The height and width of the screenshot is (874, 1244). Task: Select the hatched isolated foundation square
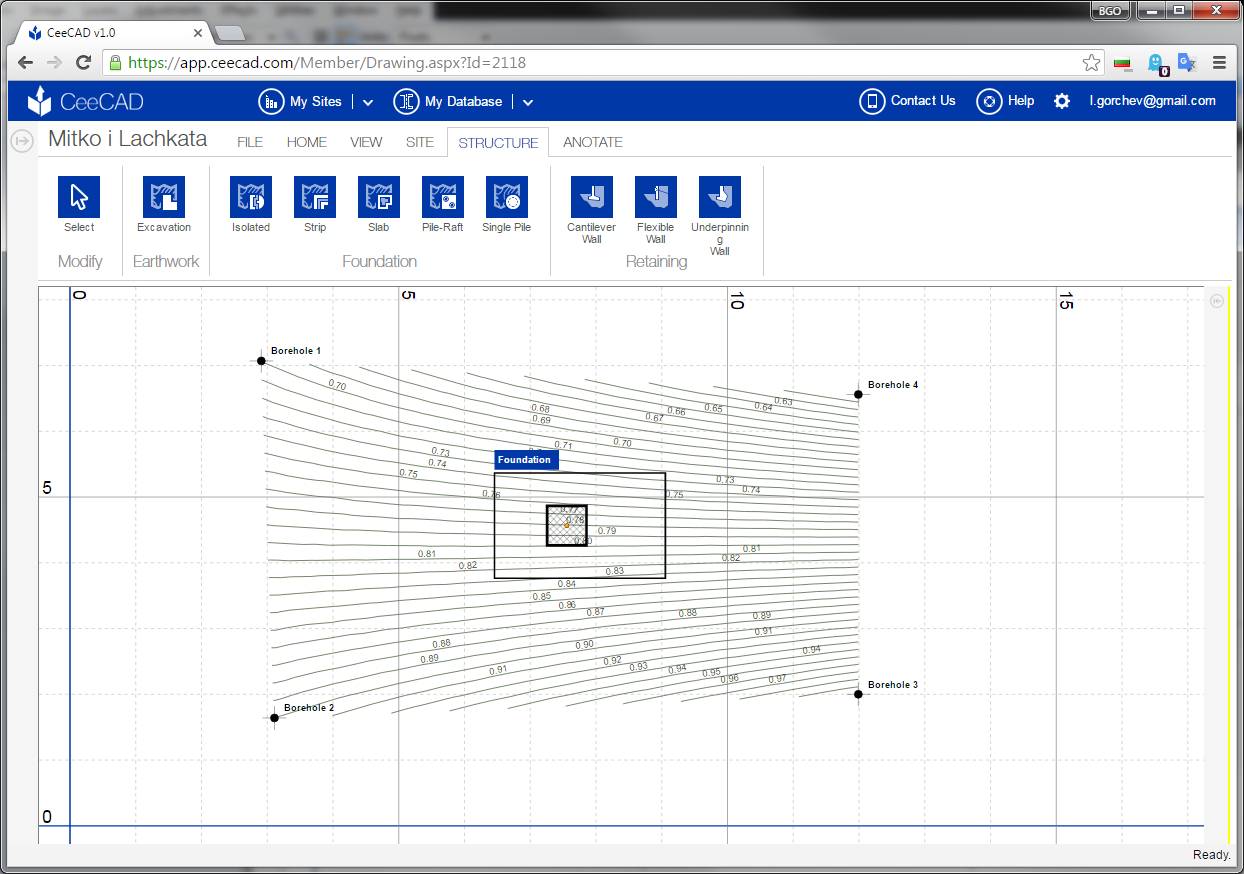point(566,525)
